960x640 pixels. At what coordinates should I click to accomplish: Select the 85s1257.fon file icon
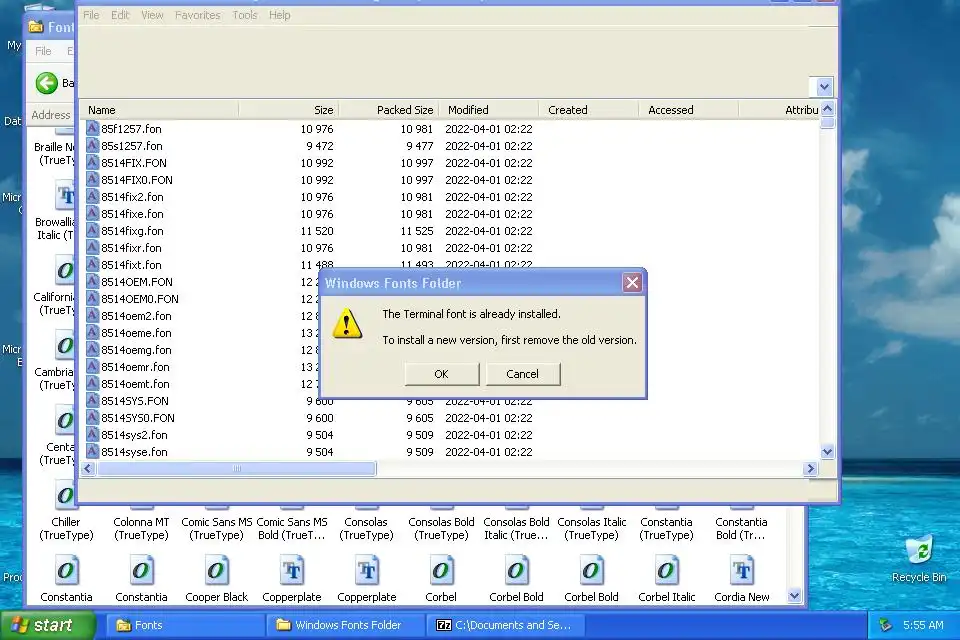pos(92,146)
